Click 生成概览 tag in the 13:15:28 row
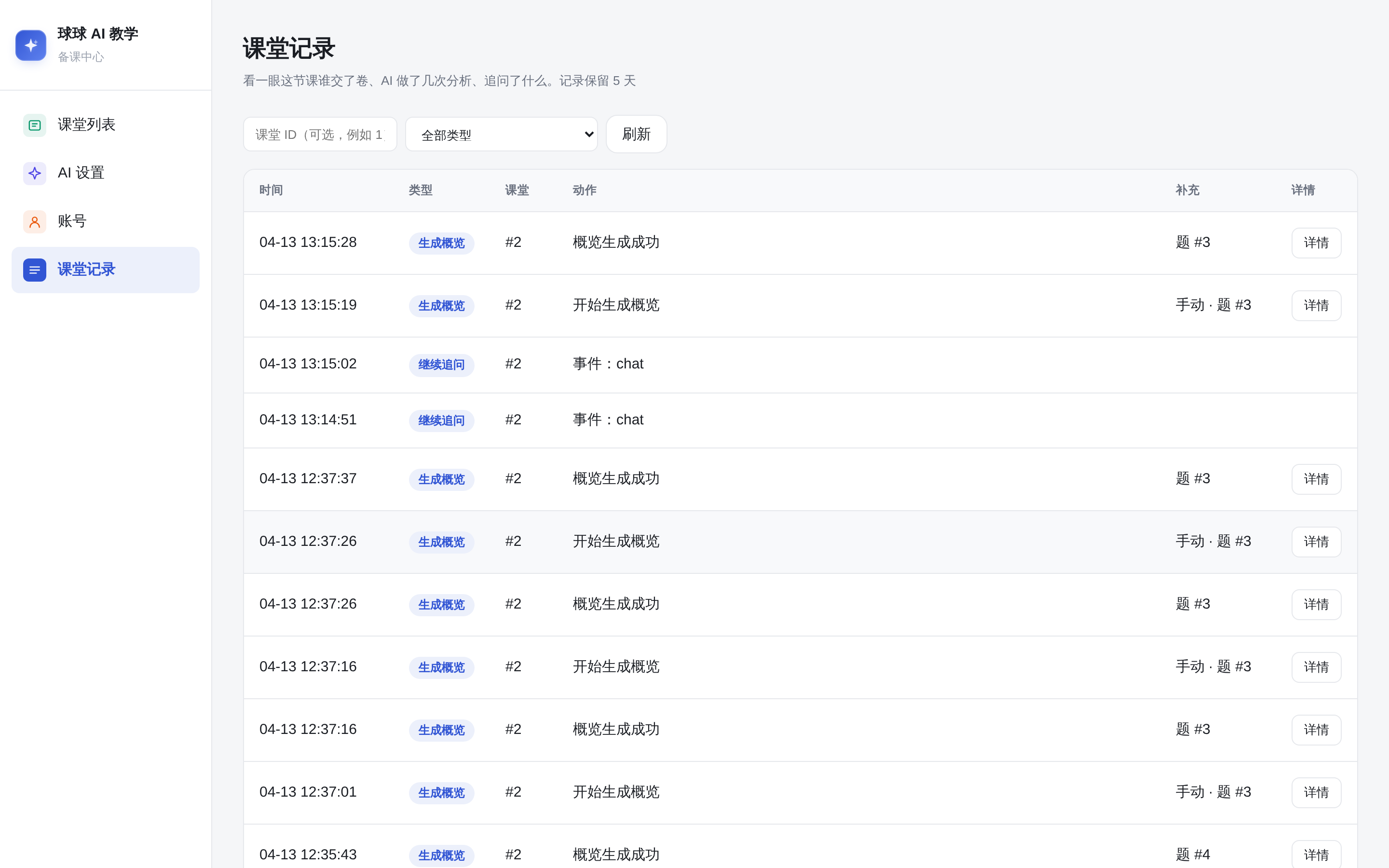 point(441,244)
